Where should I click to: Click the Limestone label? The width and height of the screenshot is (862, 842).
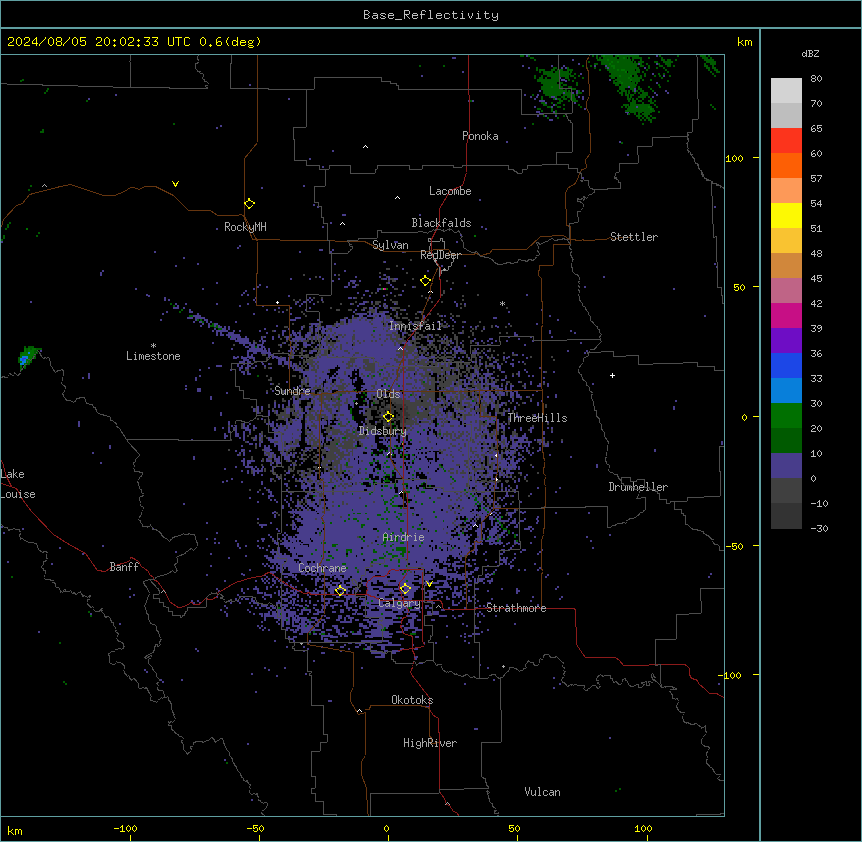pos(153,356)
